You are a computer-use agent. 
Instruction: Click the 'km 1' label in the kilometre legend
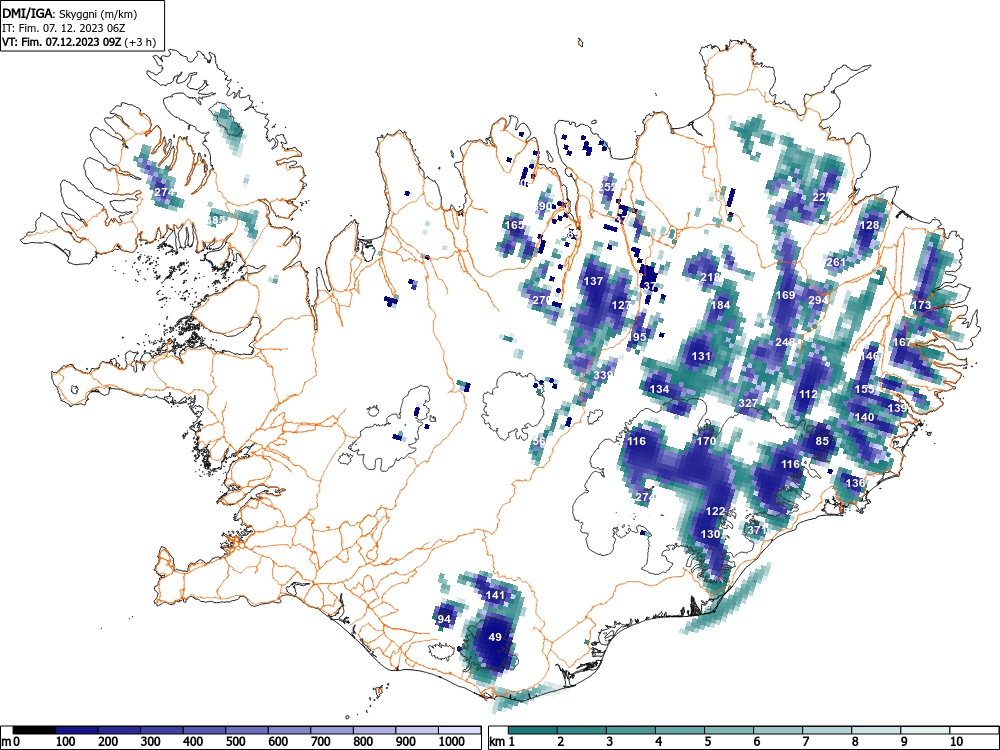[x=502, y=742]
